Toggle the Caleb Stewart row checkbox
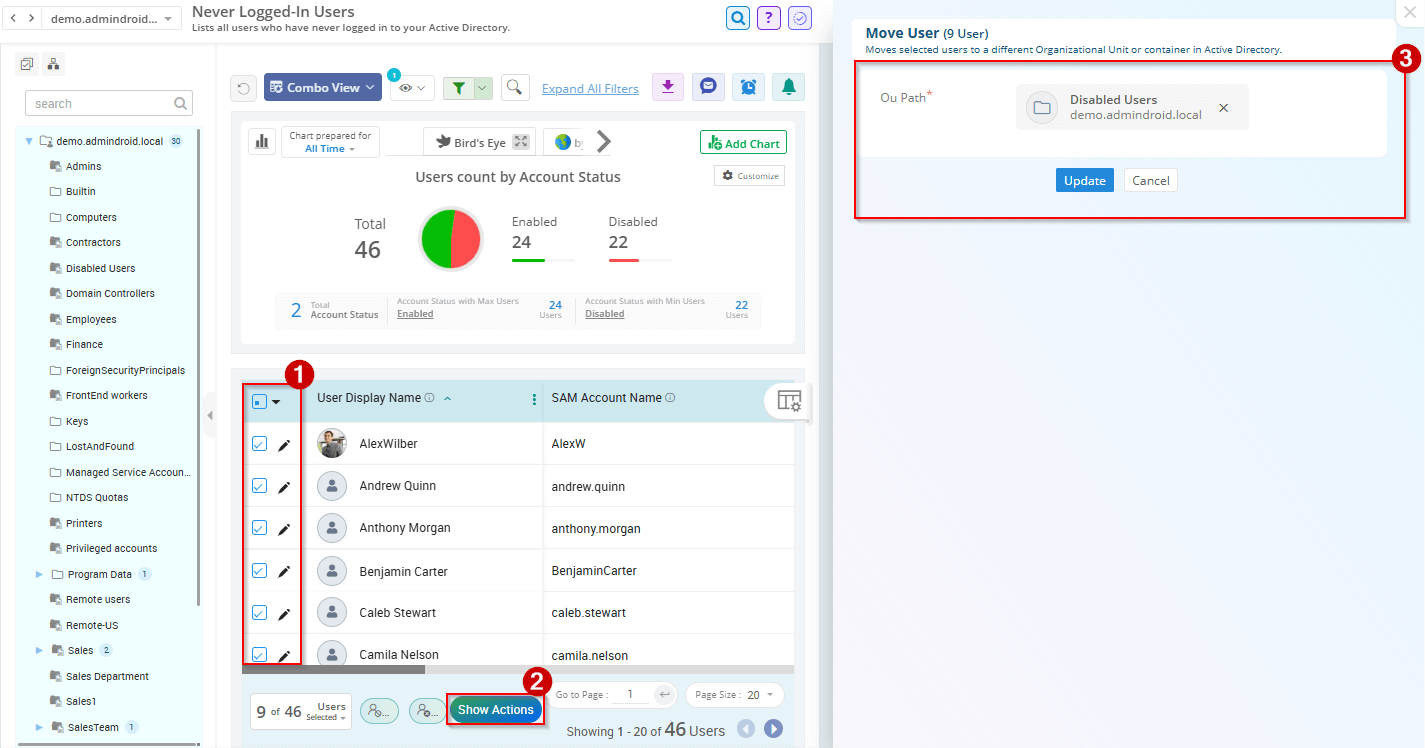 tap(259, 612)
